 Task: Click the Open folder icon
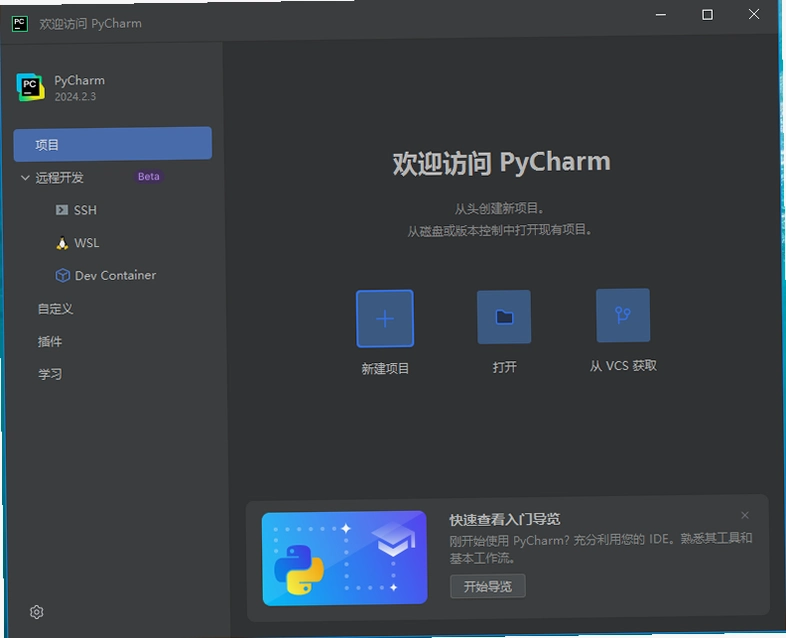click(504, 317)
